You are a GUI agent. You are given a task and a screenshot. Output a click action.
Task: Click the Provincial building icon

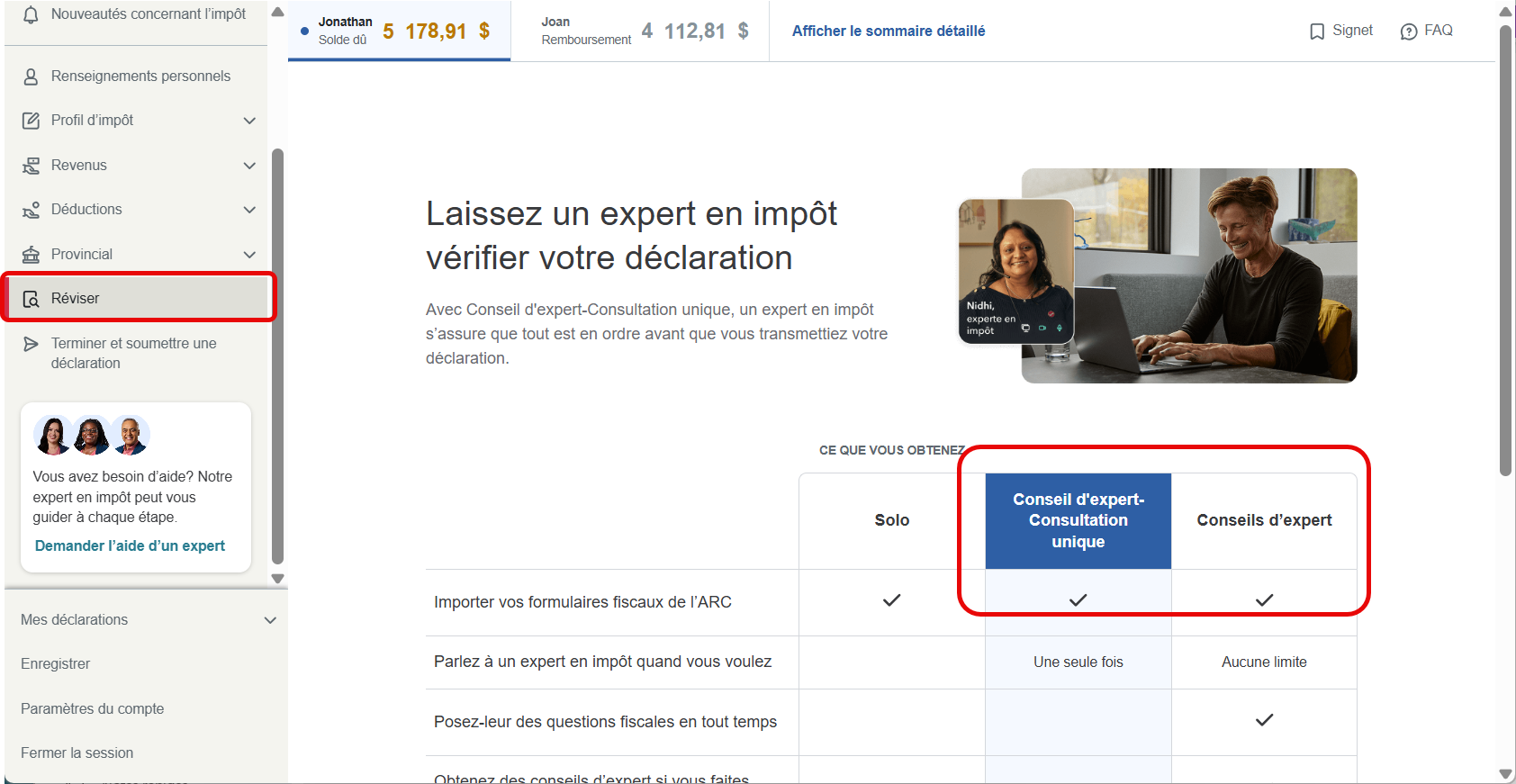(31, 255)
